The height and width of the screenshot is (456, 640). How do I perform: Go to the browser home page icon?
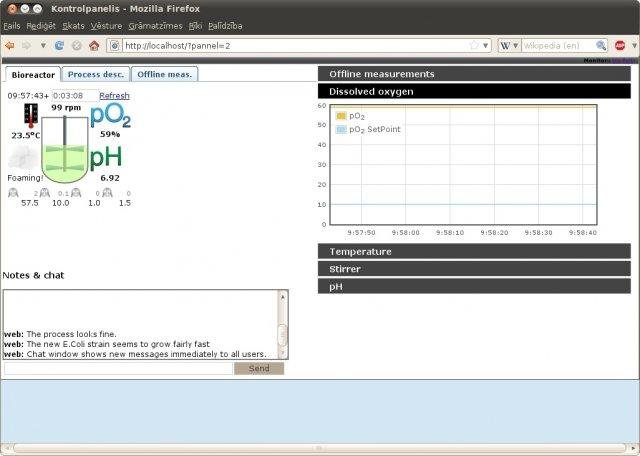point(94,46)
